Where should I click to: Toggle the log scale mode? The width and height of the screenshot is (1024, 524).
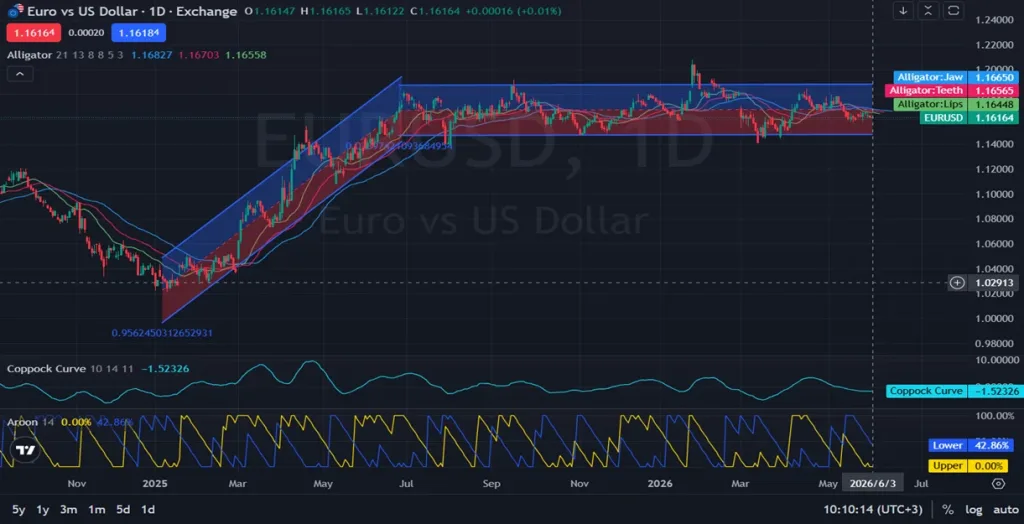(972, 510)
